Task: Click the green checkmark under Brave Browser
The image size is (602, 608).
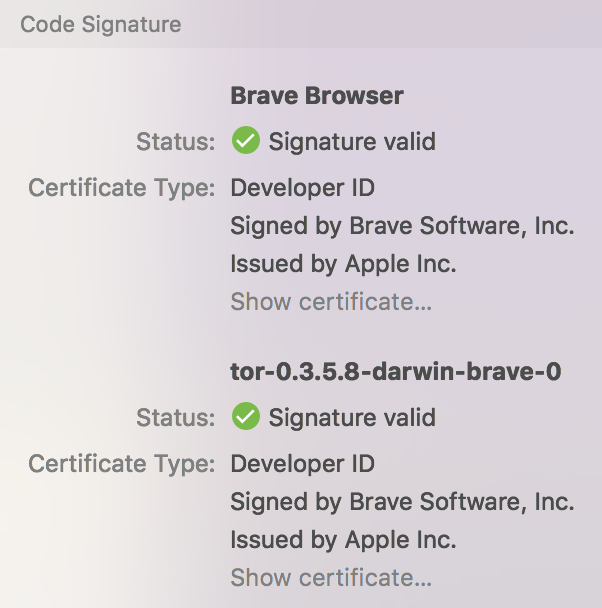Action: coord(246,140)
